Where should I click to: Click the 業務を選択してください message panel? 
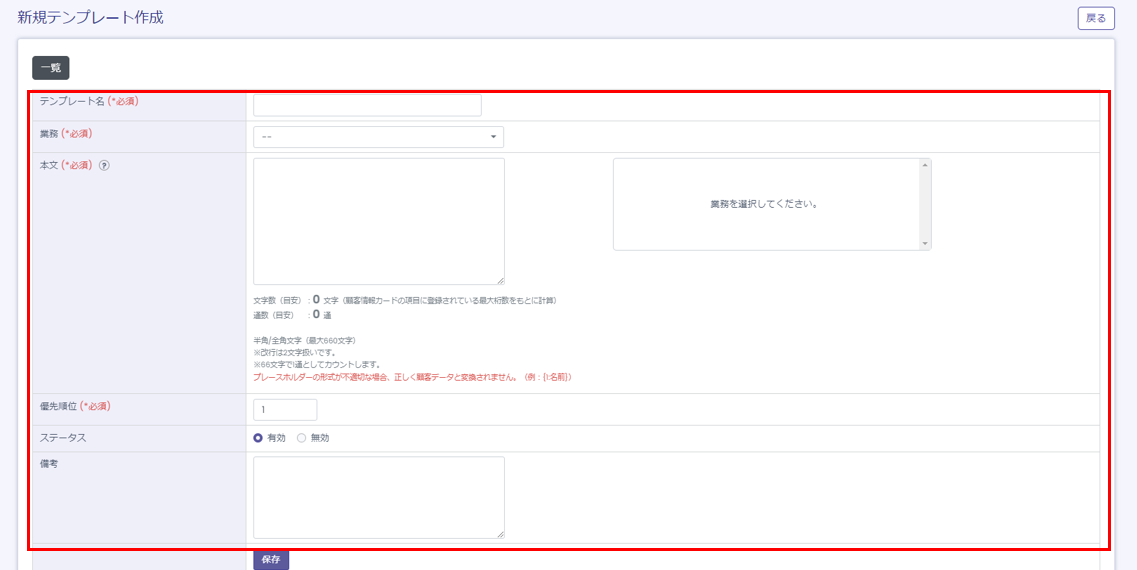[x=764, y=204]
